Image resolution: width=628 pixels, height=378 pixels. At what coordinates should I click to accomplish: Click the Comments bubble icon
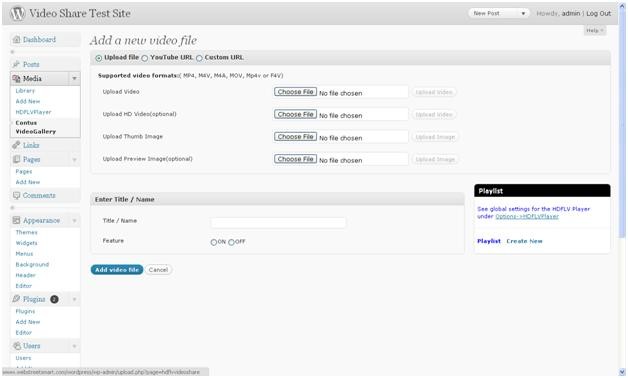point(16,195)
